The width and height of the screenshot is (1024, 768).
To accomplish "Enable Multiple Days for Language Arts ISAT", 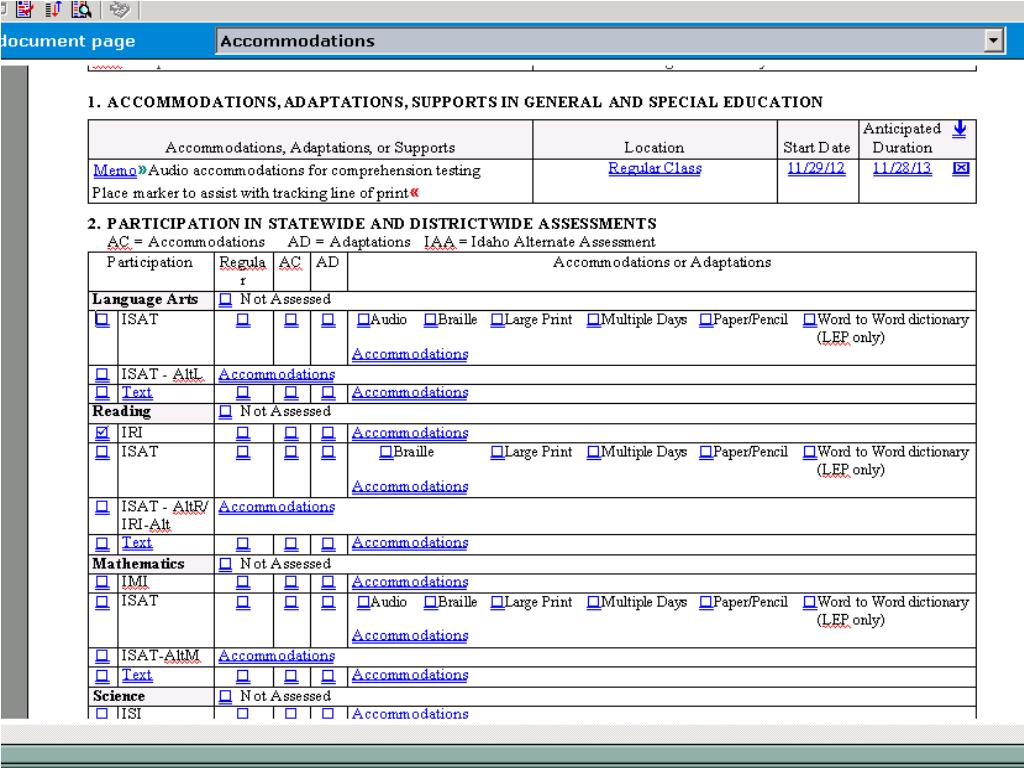I will 594,320.
